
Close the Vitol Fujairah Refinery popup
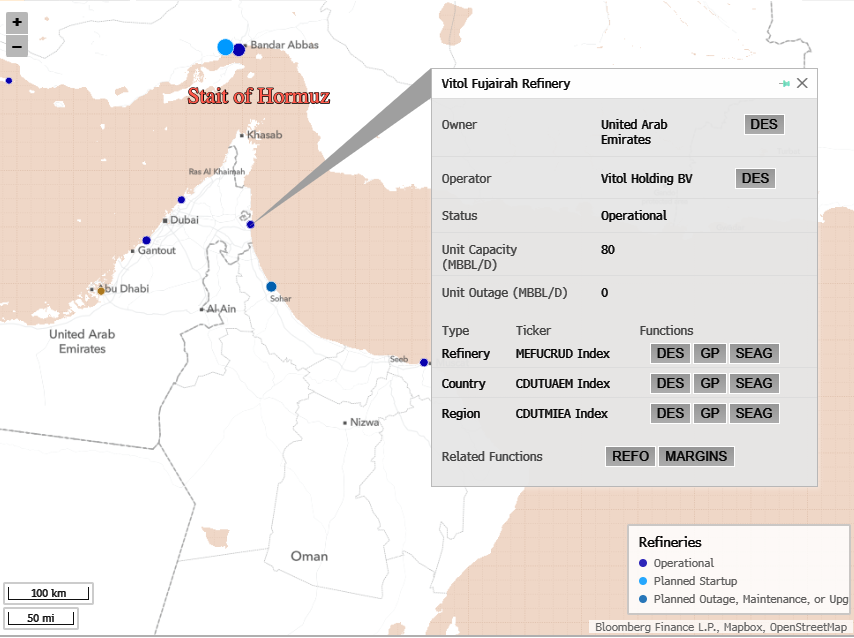pos(802,84)
